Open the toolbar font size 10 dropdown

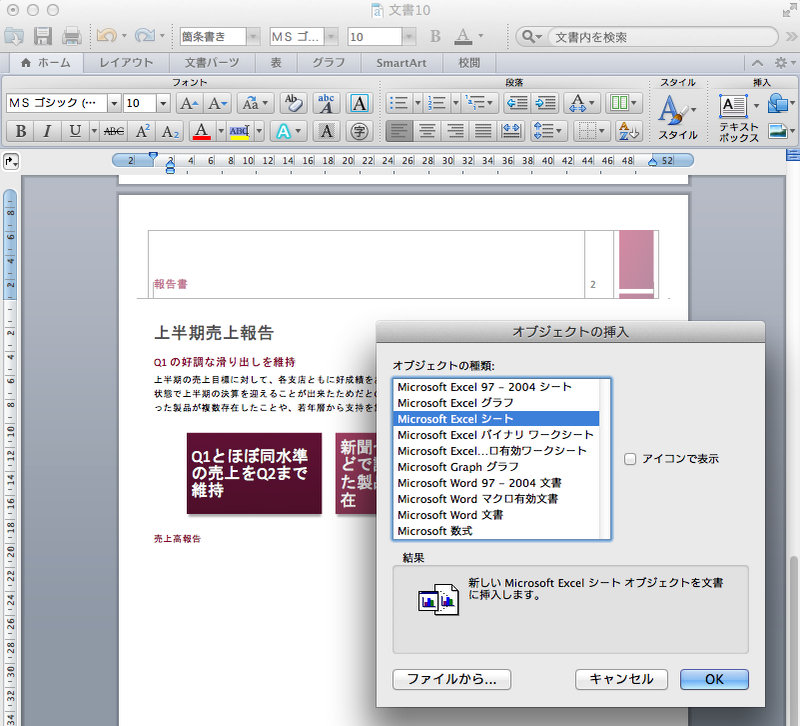tap(409, 37)
